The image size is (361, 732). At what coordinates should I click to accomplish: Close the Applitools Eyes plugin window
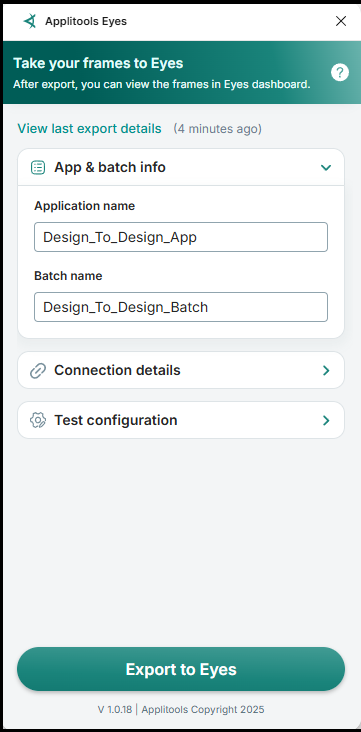tap(341, 21)
